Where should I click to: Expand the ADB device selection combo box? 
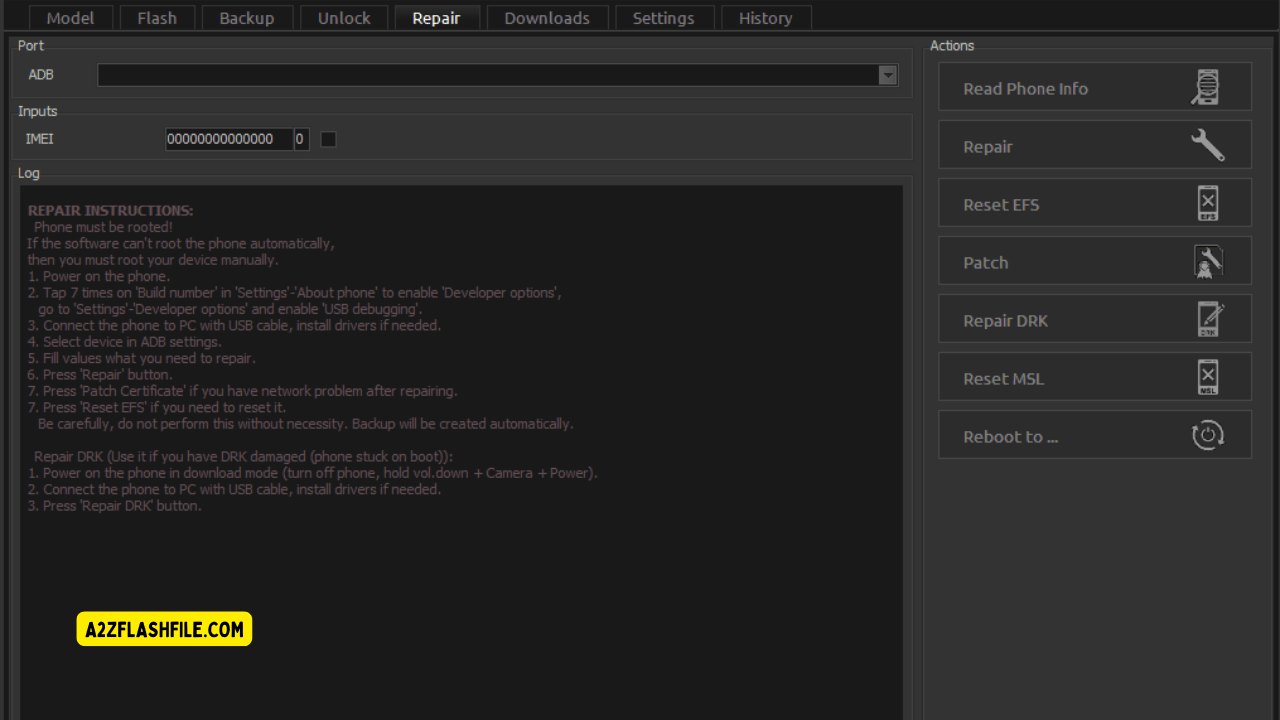click(x=497, y=74)
